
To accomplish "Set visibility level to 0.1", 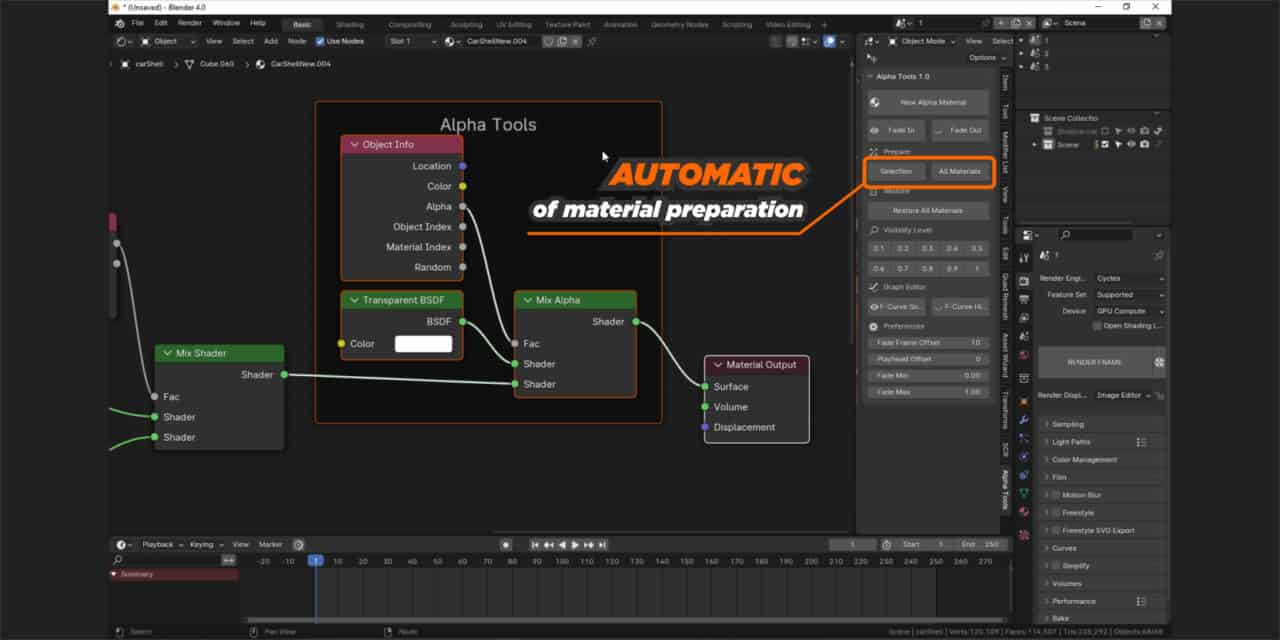I will (879, 248).
